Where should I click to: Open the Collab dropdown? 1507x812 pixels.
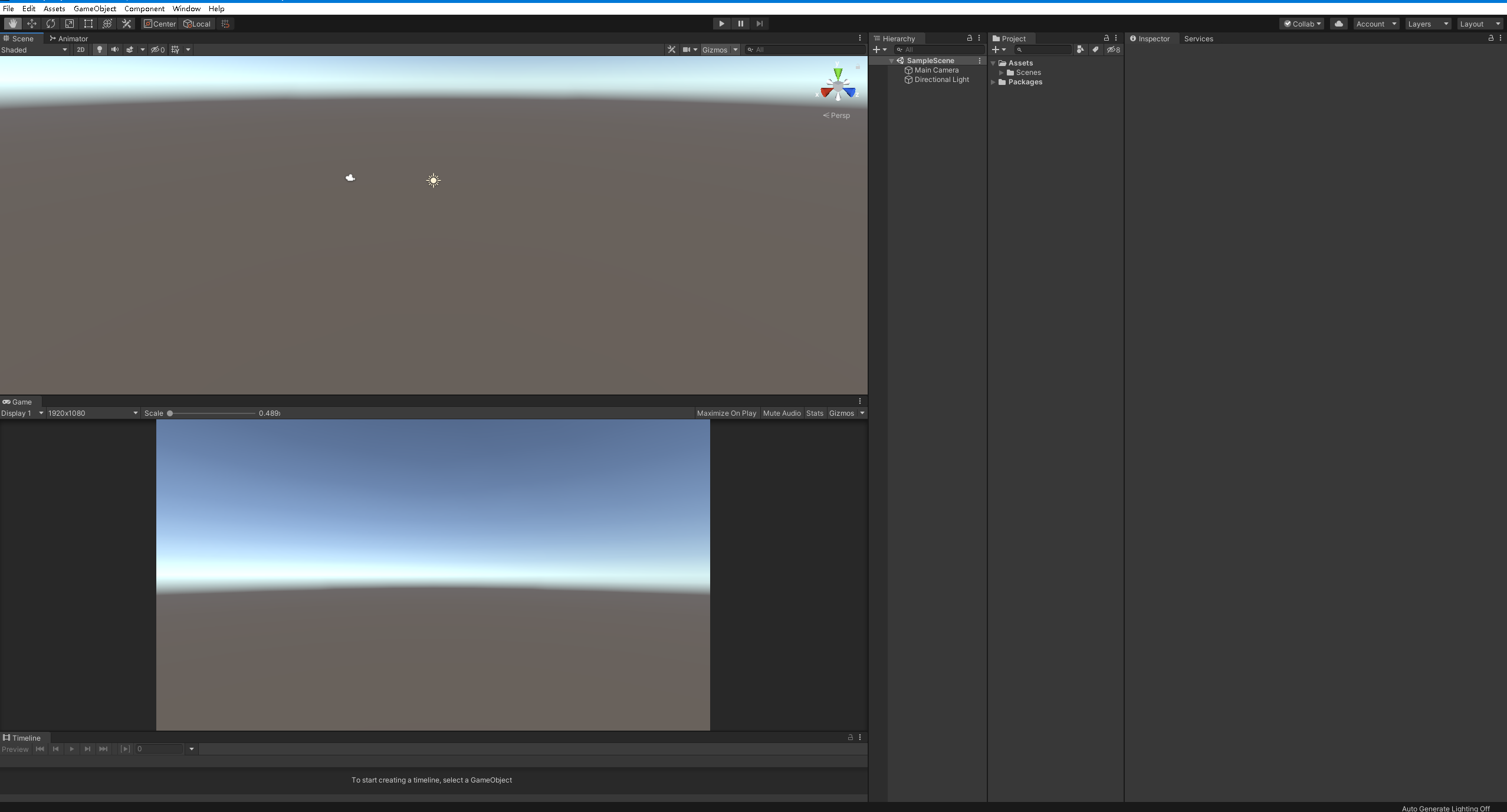(1302, 24)
